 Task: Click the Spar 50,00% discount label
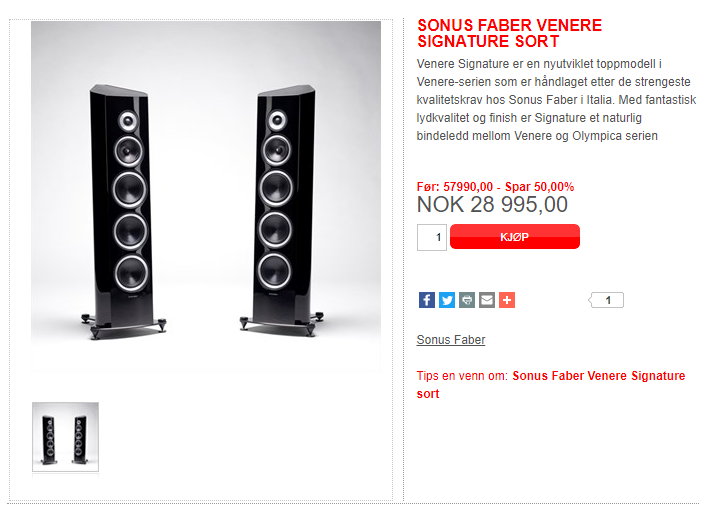[539, 187]
